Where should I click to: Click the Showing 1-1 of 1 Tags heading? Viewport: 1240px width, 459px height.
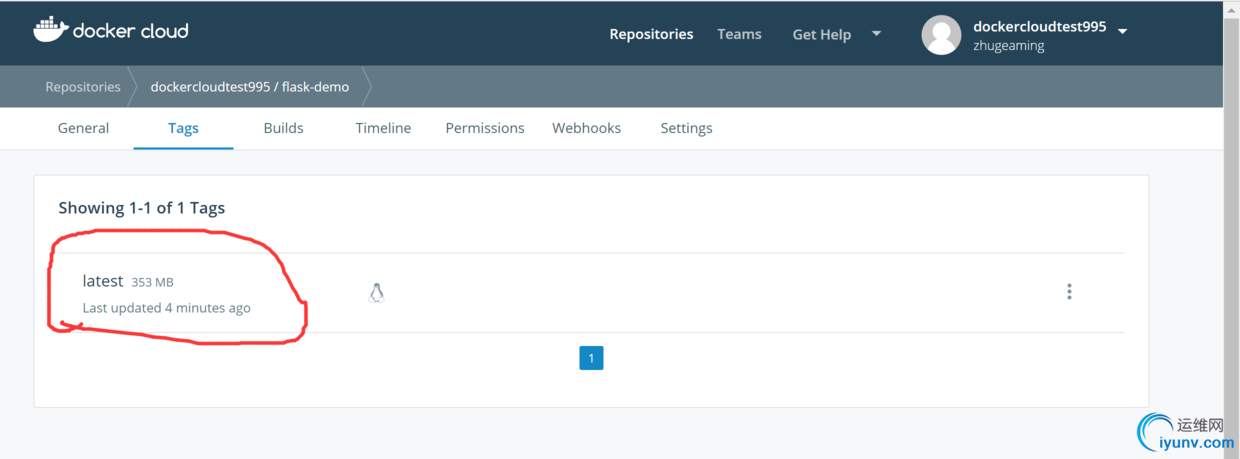coord(141,208)
